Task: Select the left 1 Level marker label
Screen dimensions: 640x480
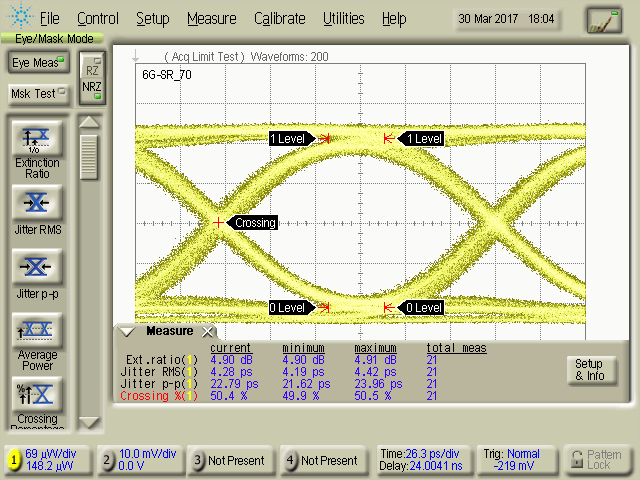Action: [x=291, y=139]
